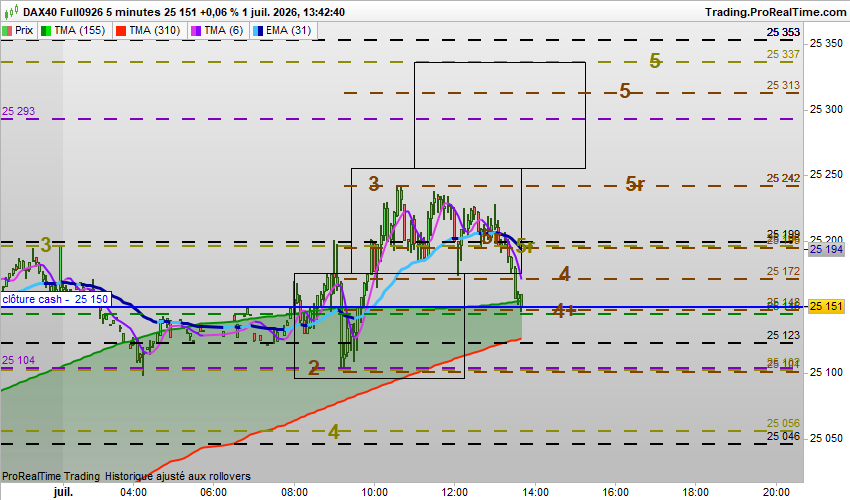Click the 25 194 price axis marker
The height and width of the screenshot is (500, 850).
click(826, 249)
